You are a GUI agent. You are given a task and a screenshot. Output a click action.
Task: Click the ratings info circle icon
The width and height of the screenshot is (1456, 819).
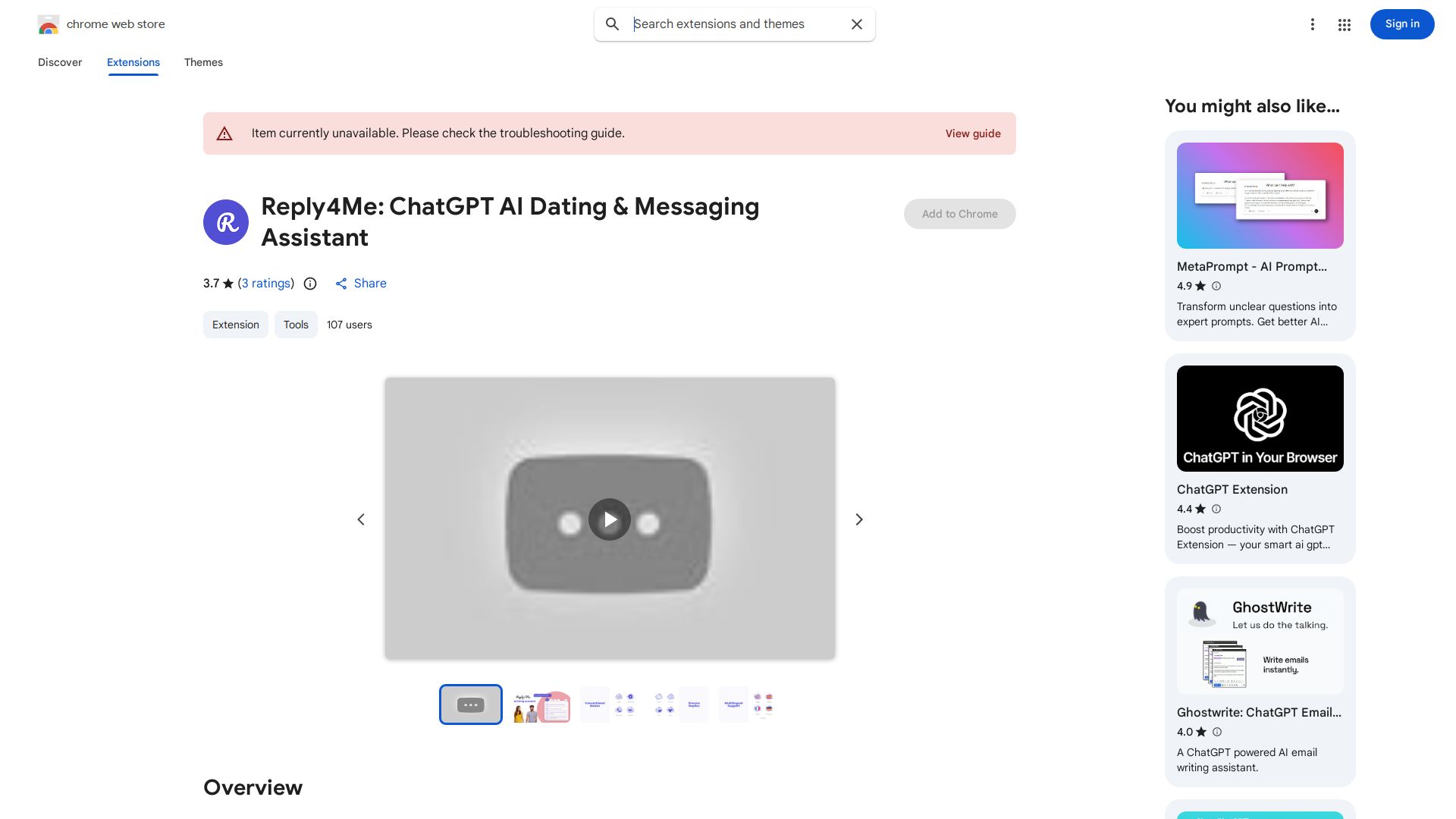pos(310,284)
